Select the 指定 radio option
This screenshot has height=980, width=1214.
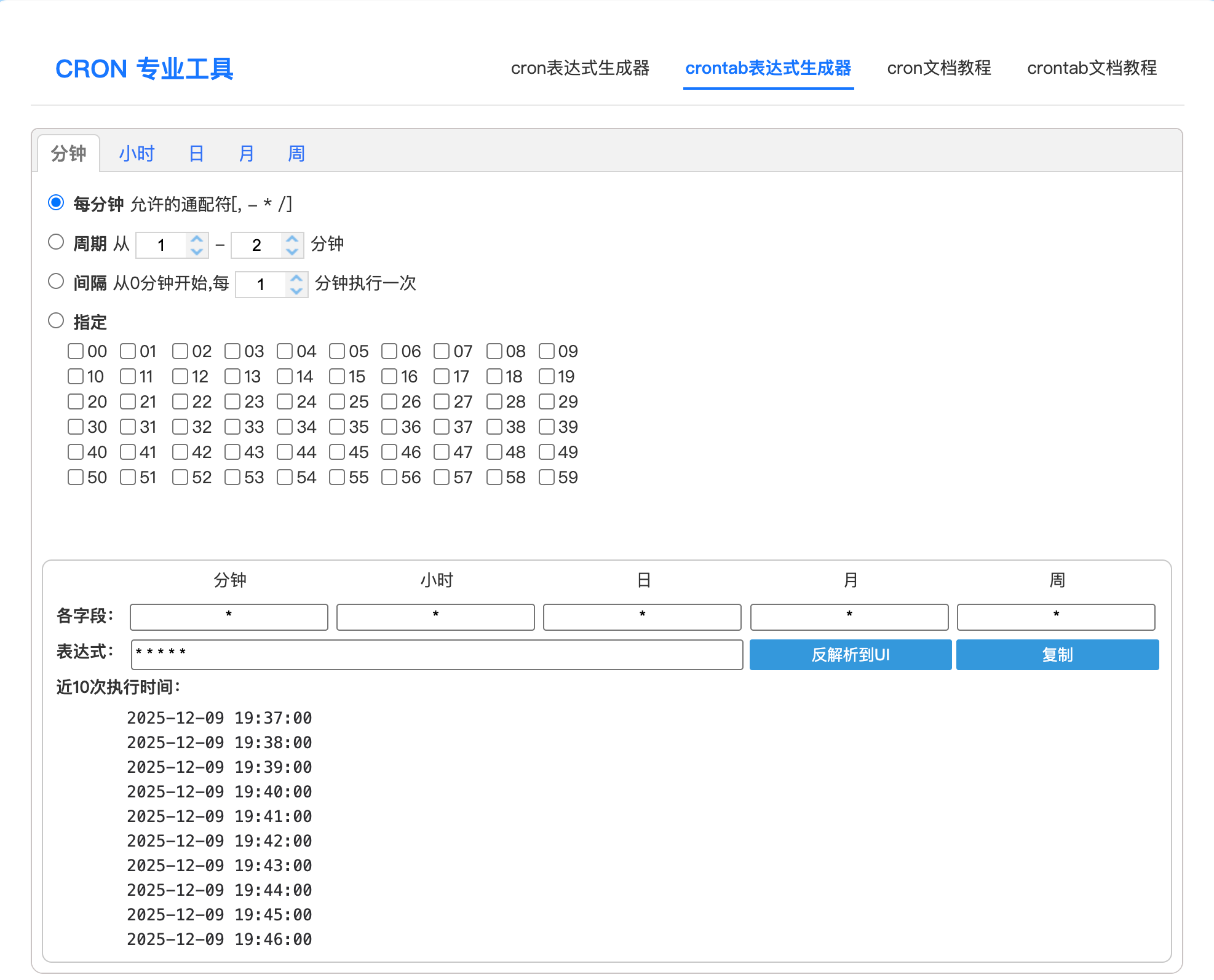(56, 321)
